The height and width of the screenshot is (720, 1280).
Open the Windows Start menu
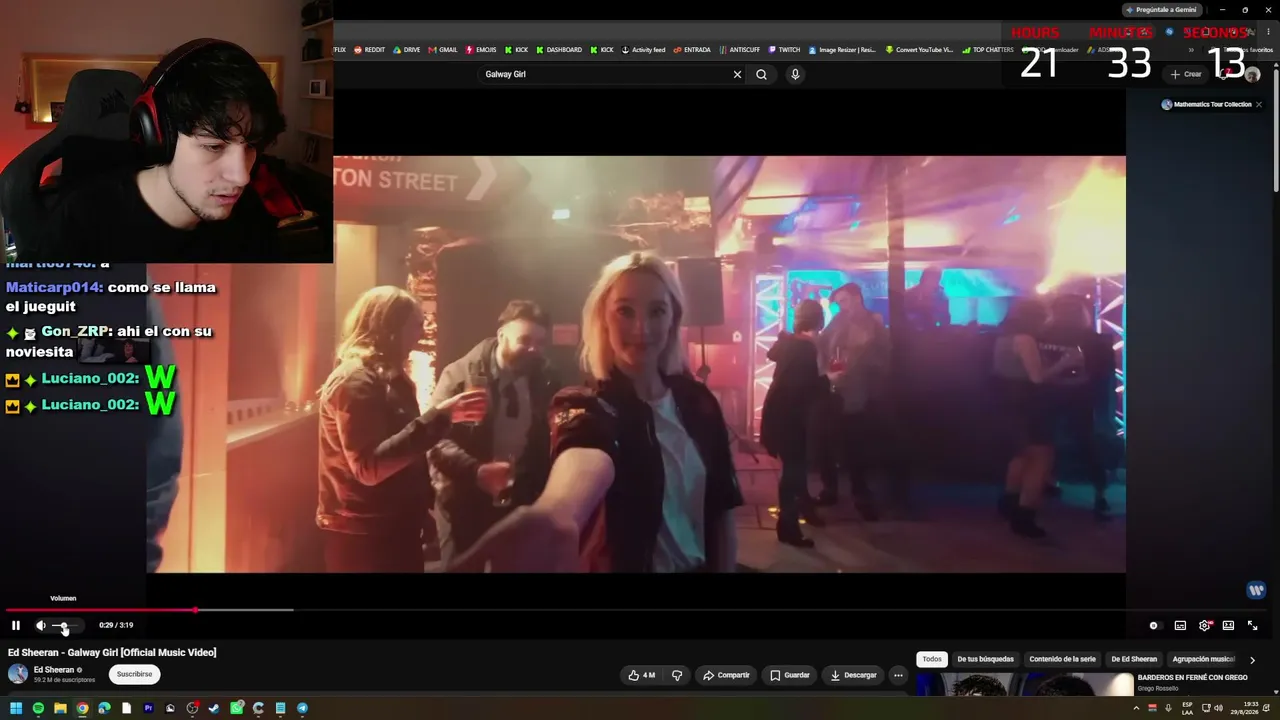(16, 709)
